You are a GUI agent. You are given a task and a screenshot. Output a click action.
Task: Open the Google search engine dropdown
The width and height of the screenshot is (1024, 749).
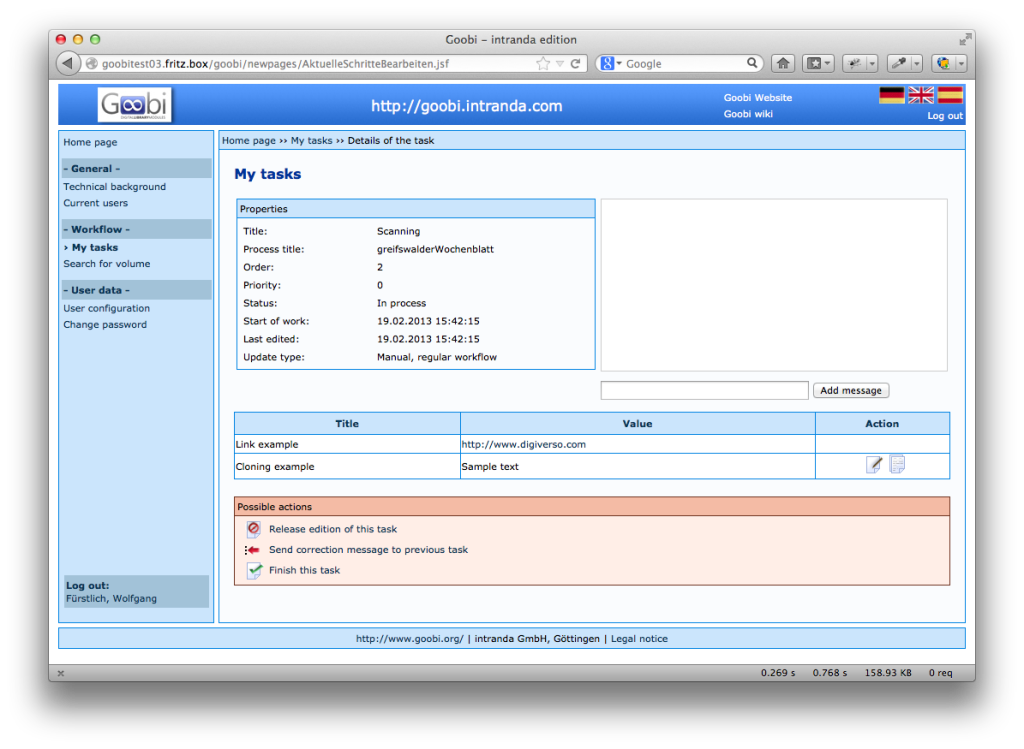pyautogui.click(x=619, y=63)
